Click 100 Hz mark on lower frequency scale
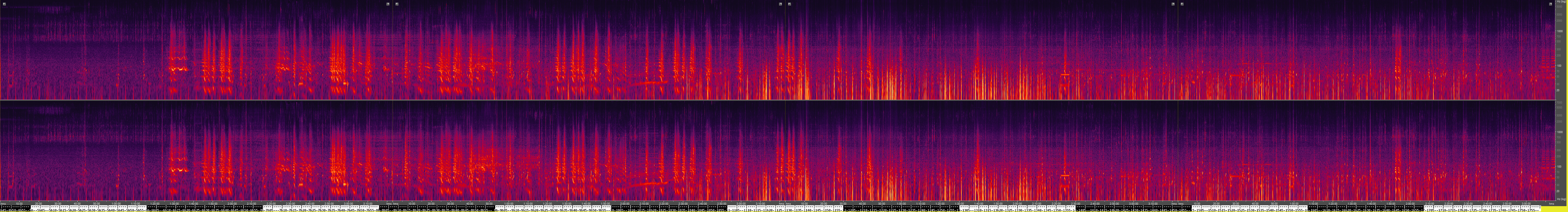 pyautogui.click(x=1560, y=166)
